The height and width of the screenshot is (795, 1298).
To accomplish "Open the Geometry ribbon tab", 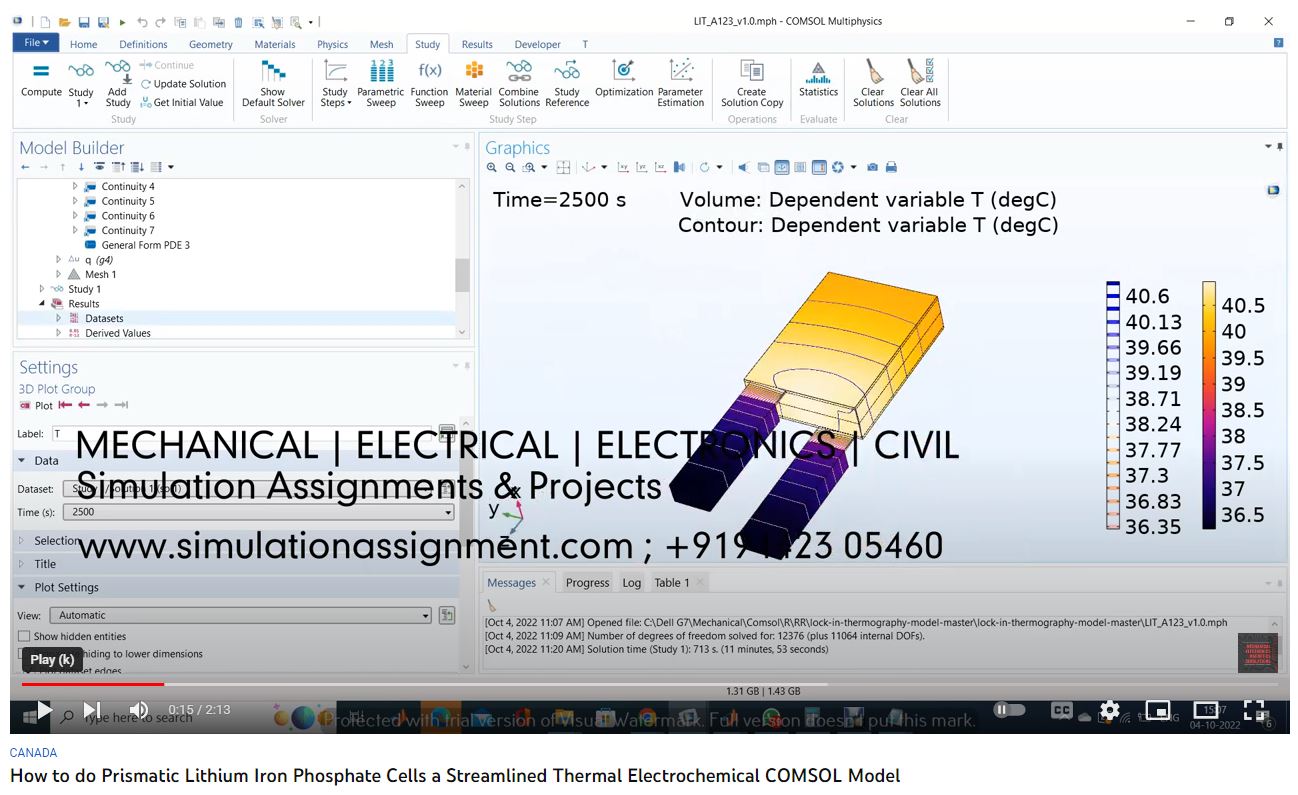I will pyautogui.click(x=210, y=44).
